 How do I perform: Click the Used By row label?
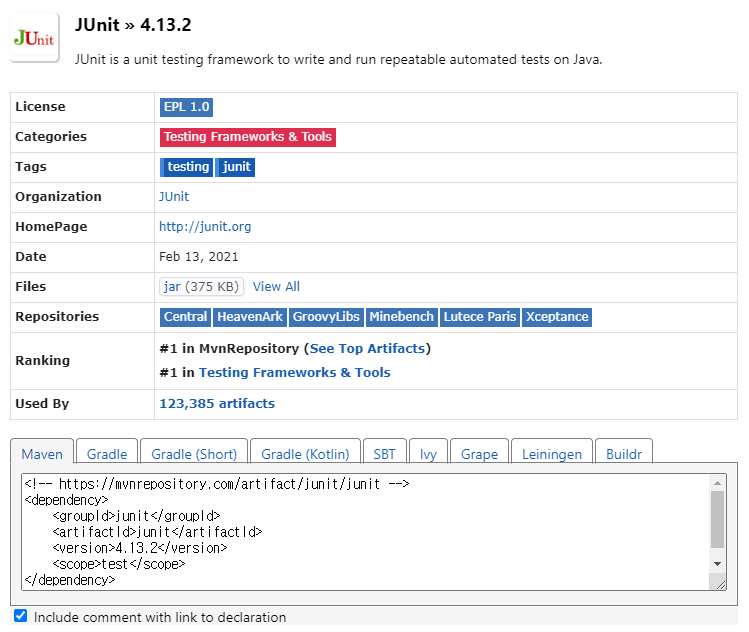43,404
